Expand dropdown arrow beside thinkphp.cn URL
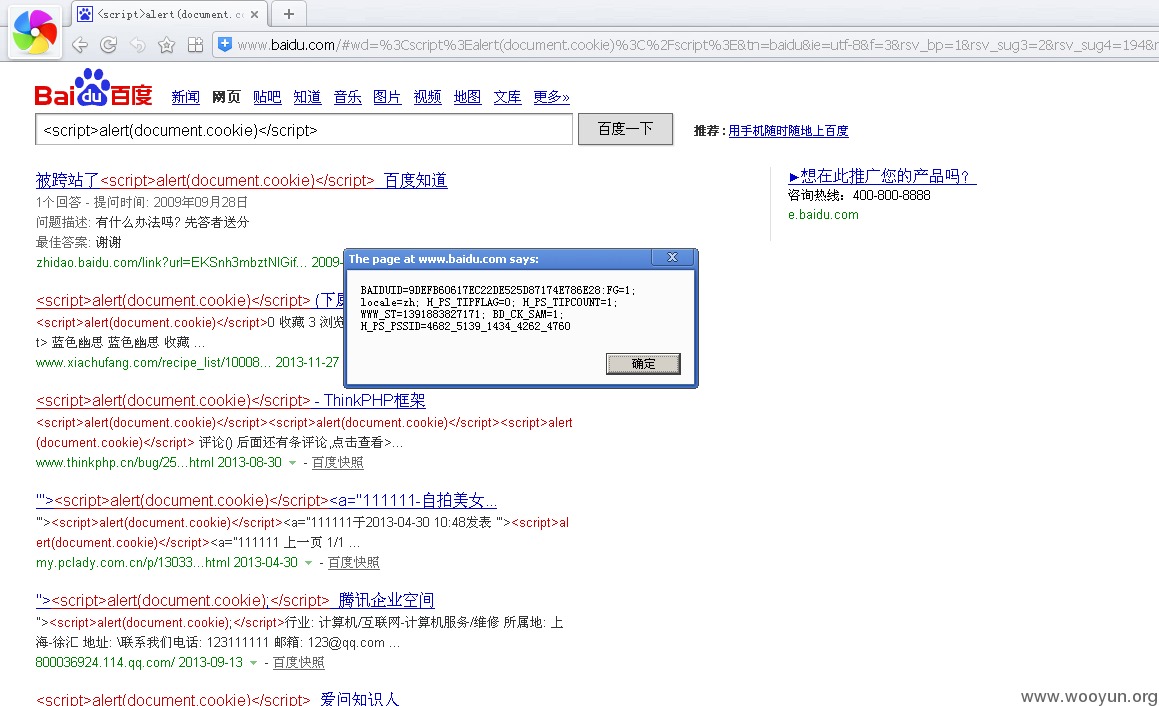1159x706 pixels. [293, 464]
